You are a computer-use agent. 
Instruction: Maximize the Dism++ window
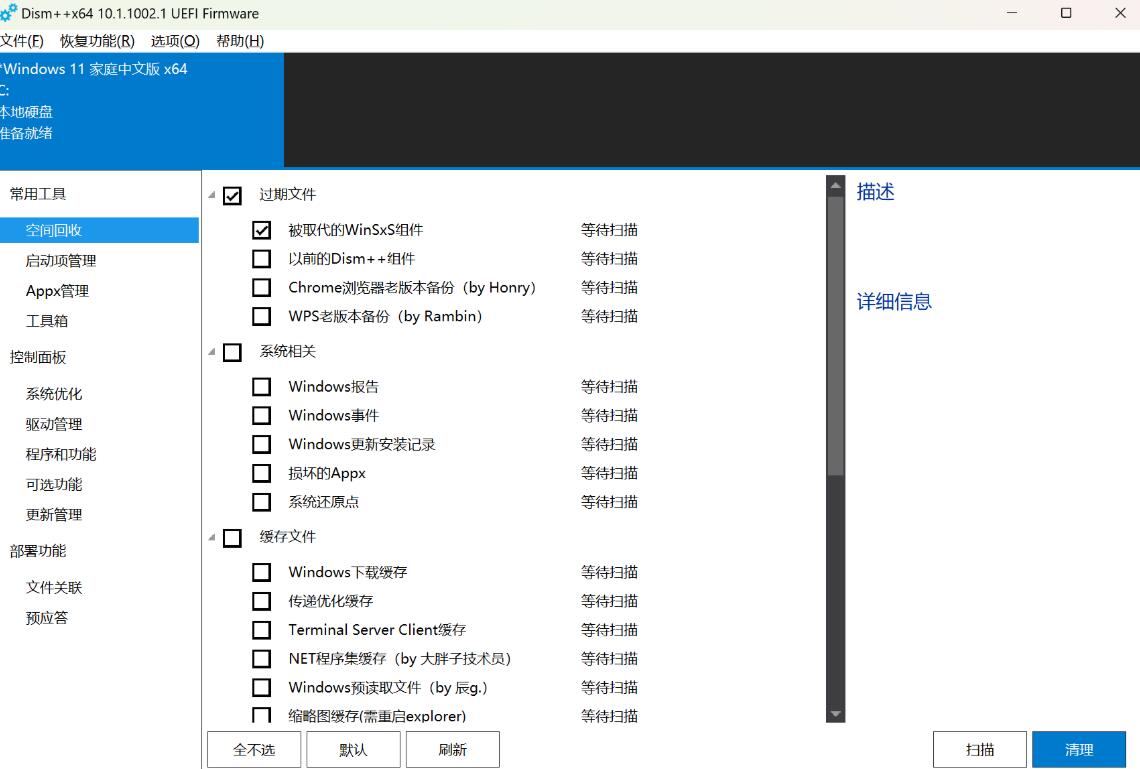click(x=1066, y=13)
